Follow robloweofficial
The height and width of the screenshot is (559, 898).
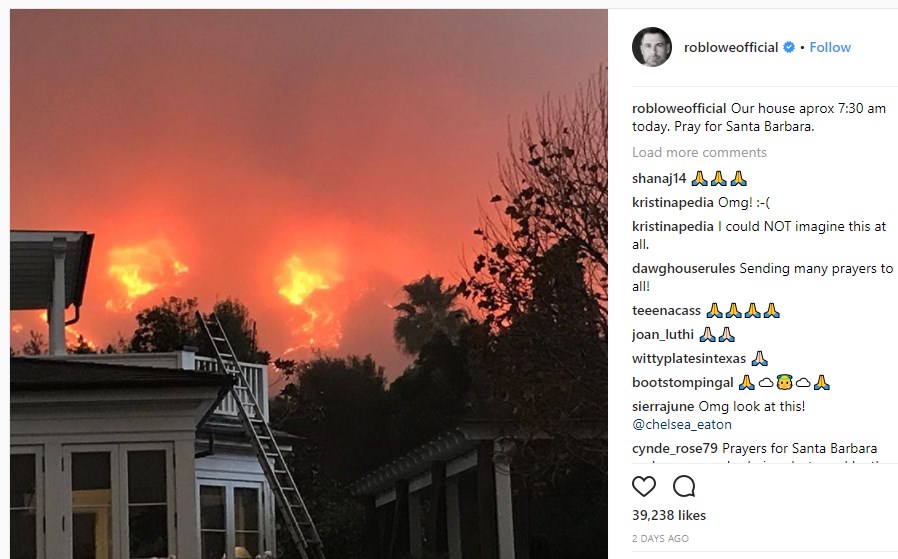tap(830, 47)
